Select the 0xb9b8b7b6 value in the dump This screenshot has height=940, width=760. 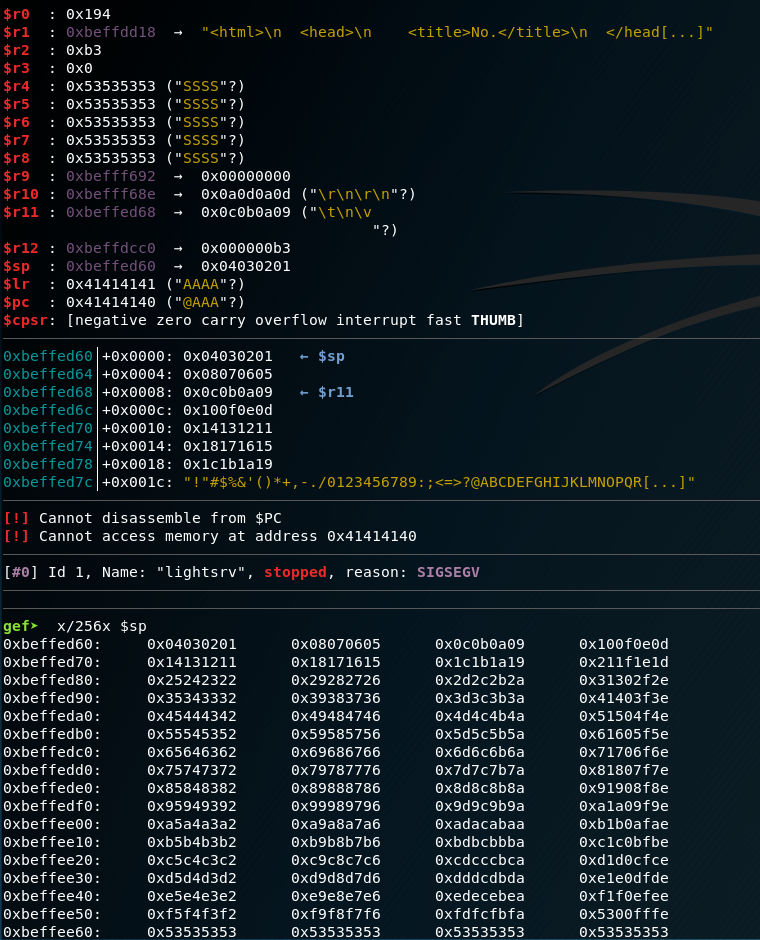(x=336, y=842)
